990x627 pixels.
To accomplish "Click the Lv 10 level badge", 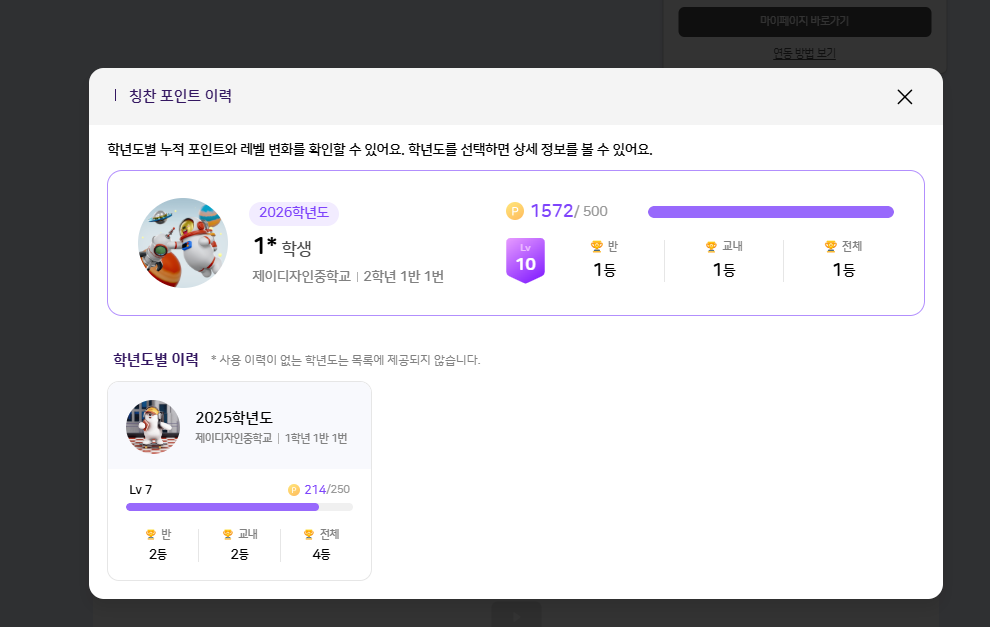I will 525,260.
